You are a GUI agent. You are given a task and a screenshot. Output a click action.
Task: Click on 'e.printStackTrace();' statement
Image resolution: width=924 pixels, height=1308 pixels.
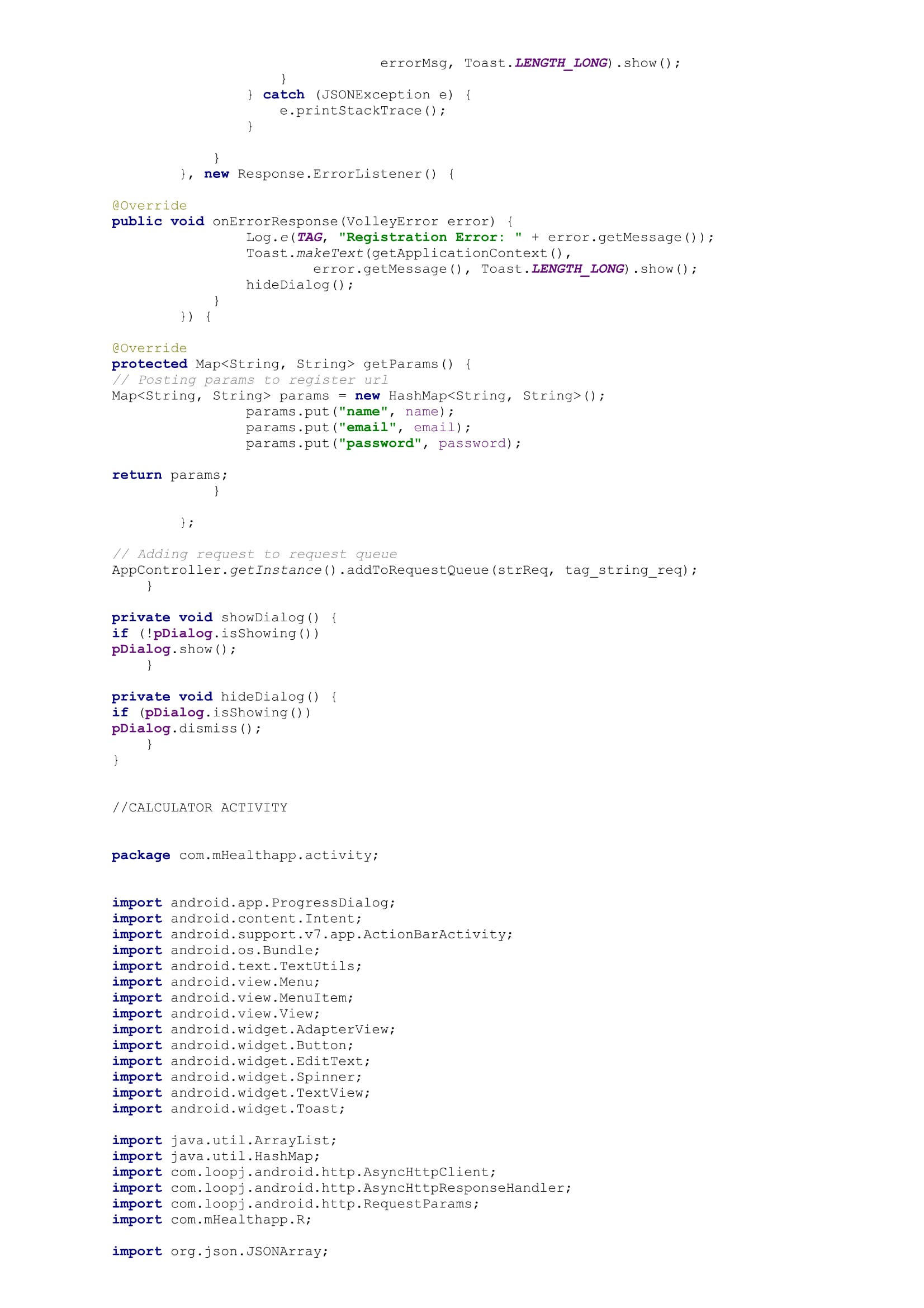tap(362, 111)
